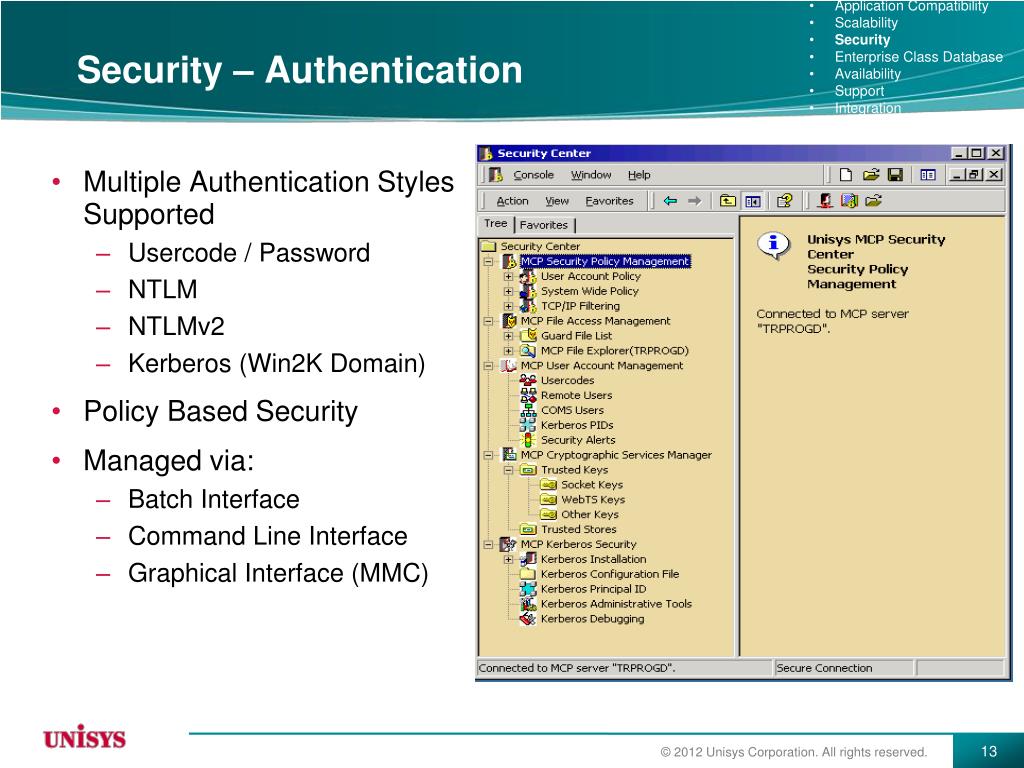Viewport: 1024px width, 768px height.
Task: Expand the System Wide Policy node
Action: [x=508, y=291]
